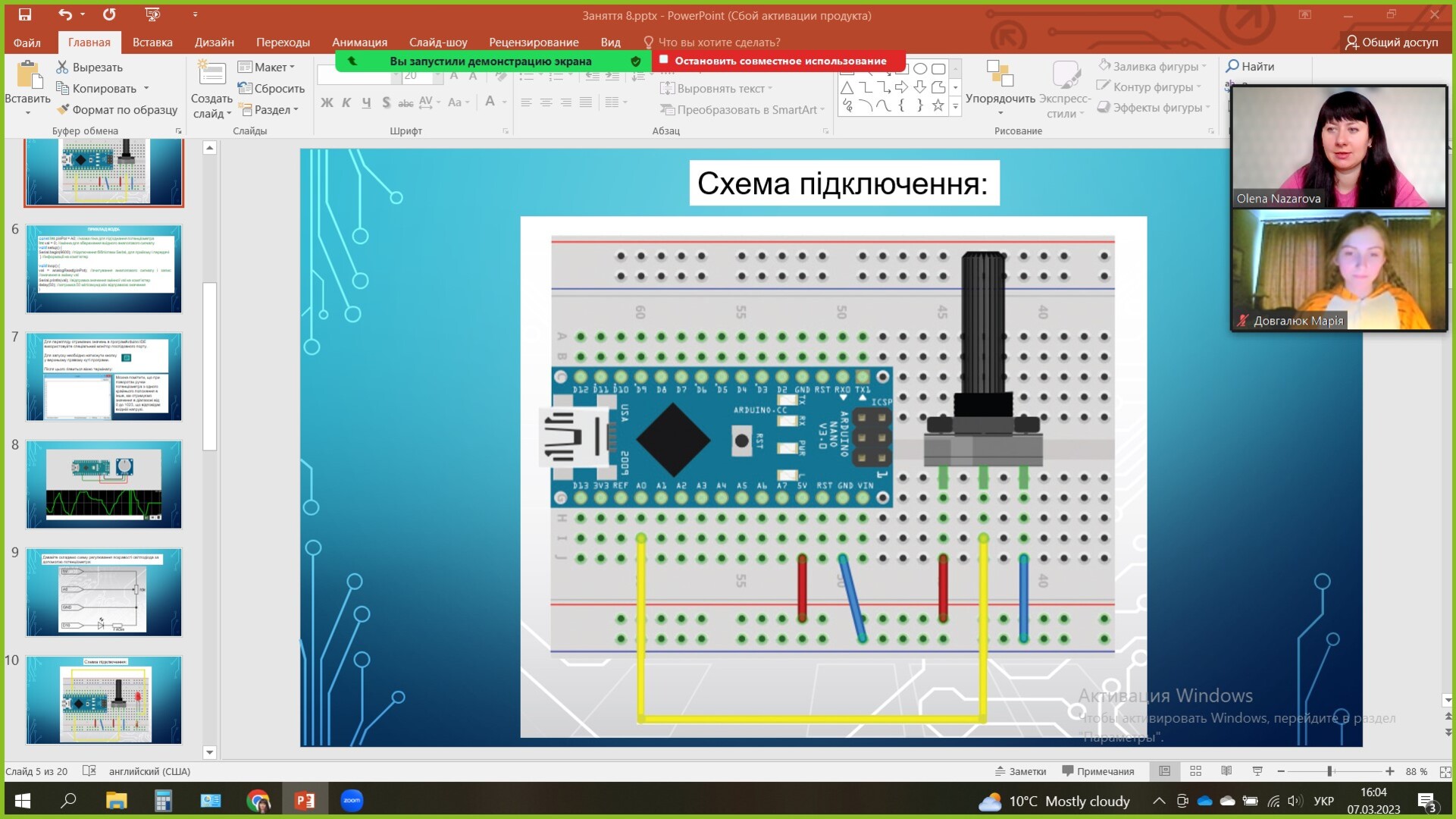Screen dimensions: 1456x819
Task: Click the Cut (Вырезать) scissors icon
Action: pyautogui.click(x=62, y=67)
